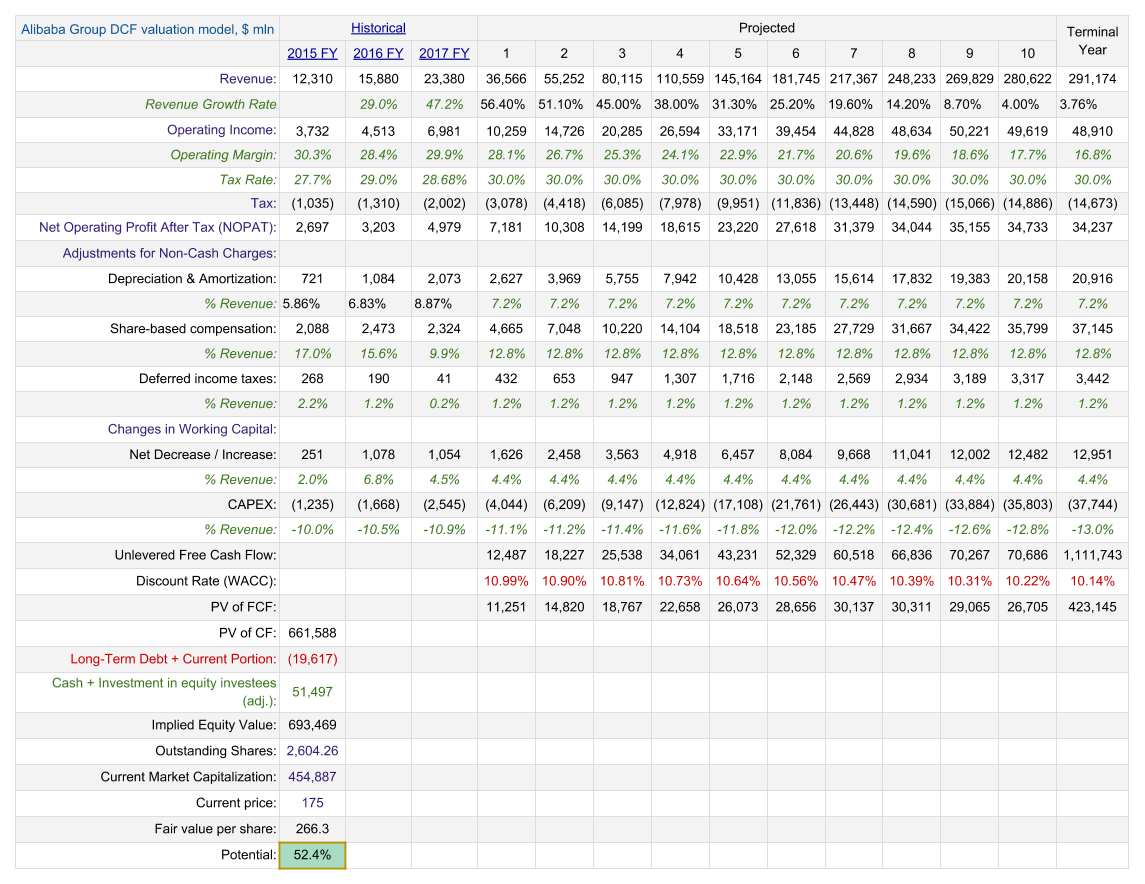Image resolution: width=1145 pixels, height=884 pixels.
Task: Click the PV of CF value 661,588
Action: pyautogui.click(x=312, y=633)
